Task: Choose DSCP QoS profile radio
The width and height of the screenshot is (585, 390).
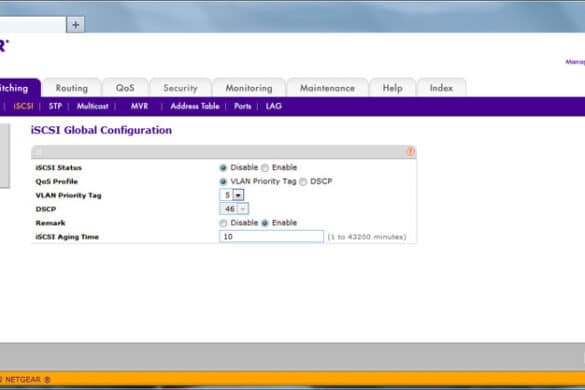Action: [303, 181]
